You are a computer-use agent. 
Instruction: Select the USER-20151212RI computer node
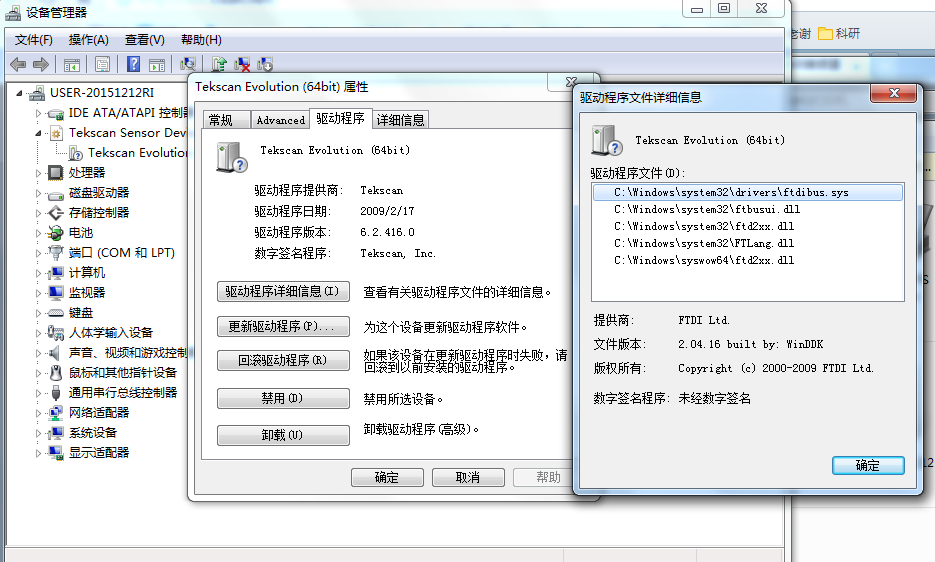tap(101, 92)
